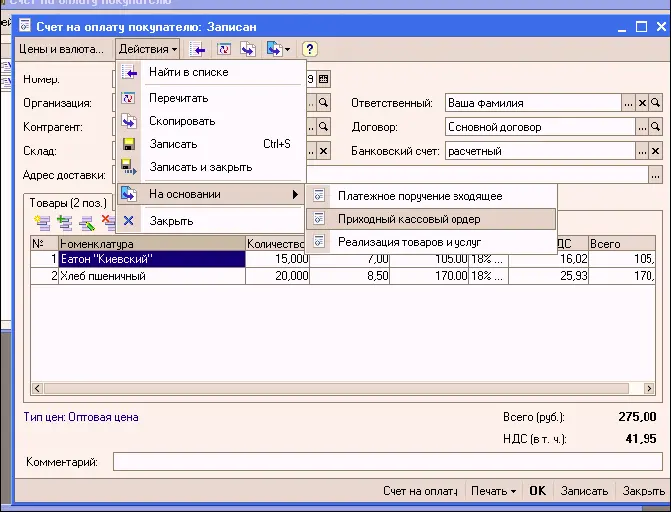Click the Договор field Основной договор
The image size is (671, 512).
(540, 127)
